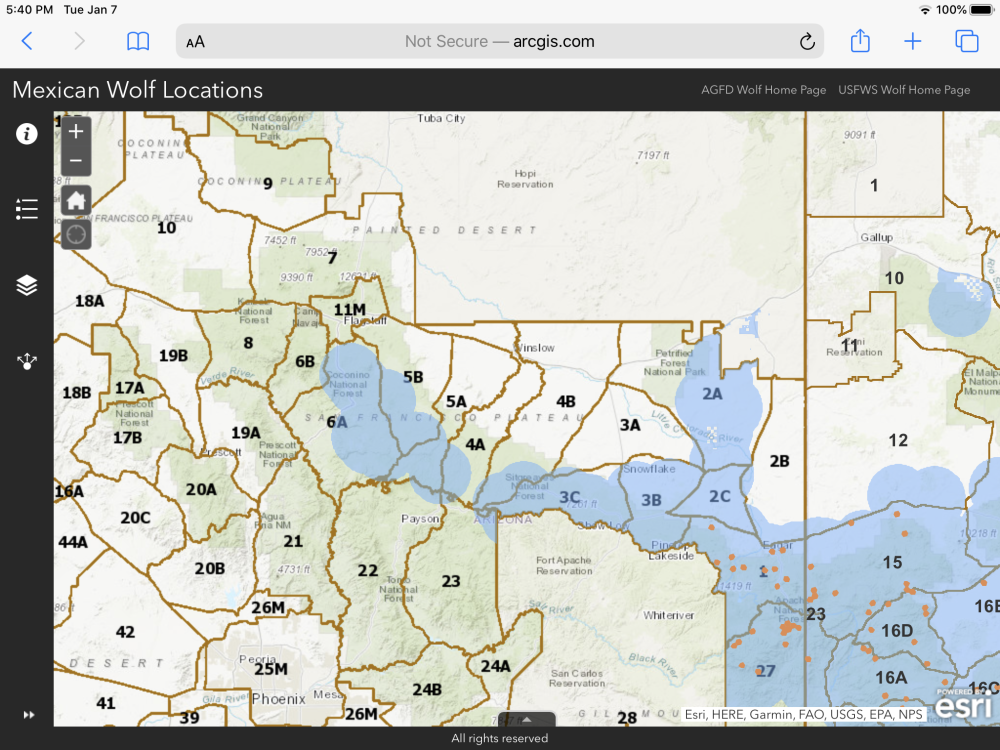Reload the arcgis.com page
Image resolution: width=1000 pixels, height=750 pixels.
[806, 41]
